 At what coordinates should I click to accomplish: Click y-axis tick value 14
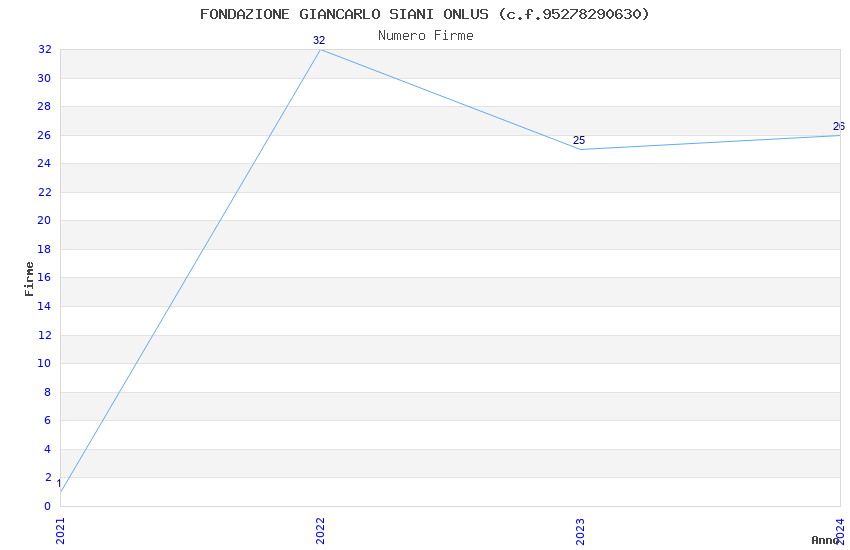(44, 306)
